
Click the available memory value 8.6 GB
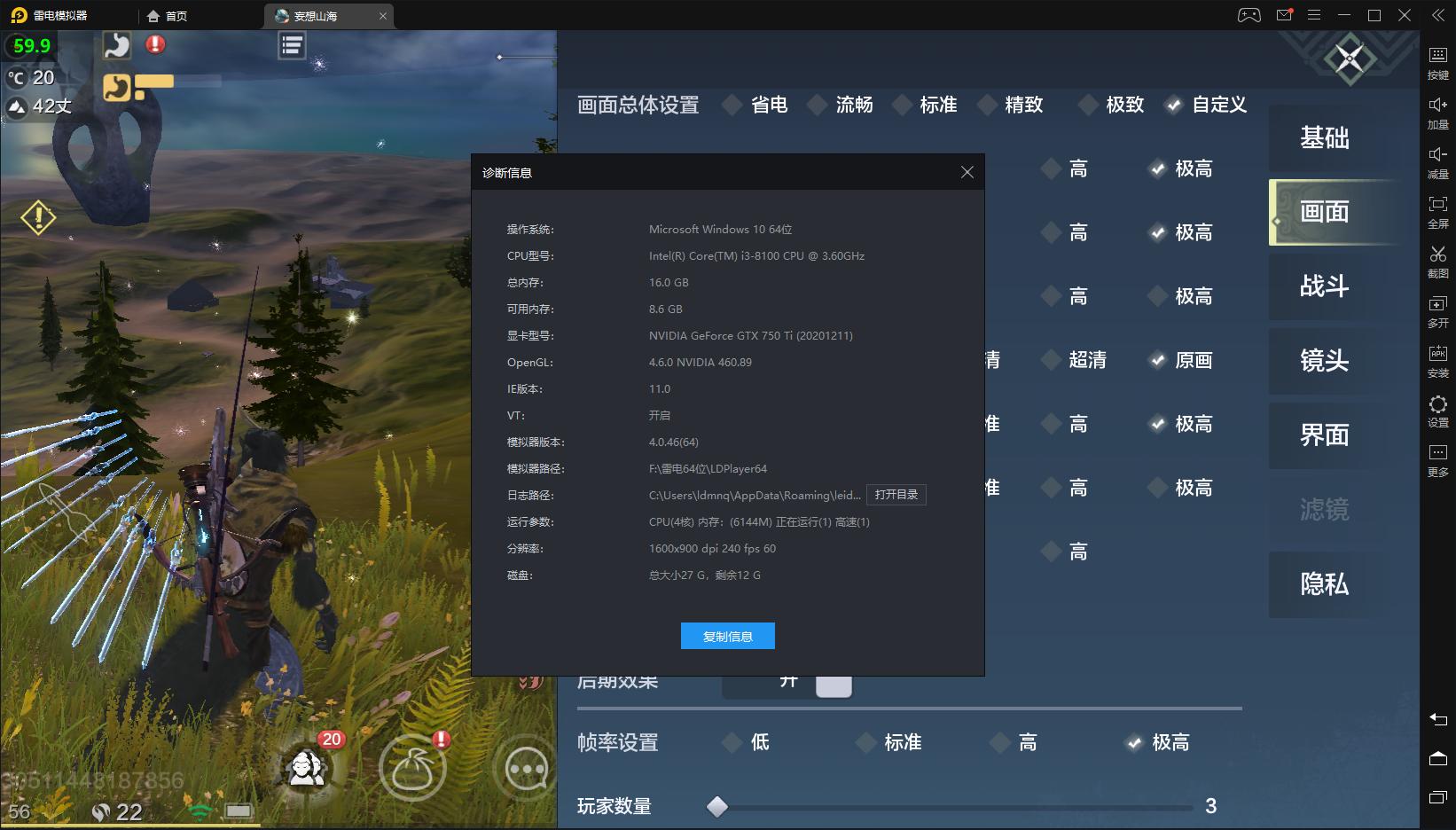pos(666,309)
